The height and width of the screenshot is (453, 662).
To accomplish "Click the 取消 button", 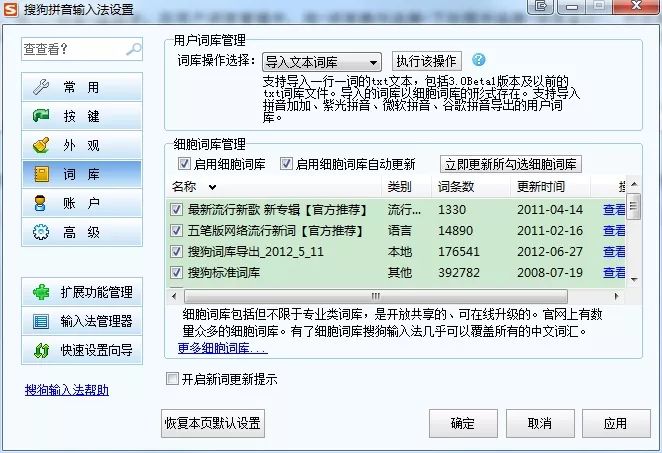I will [x=540, y=423].
